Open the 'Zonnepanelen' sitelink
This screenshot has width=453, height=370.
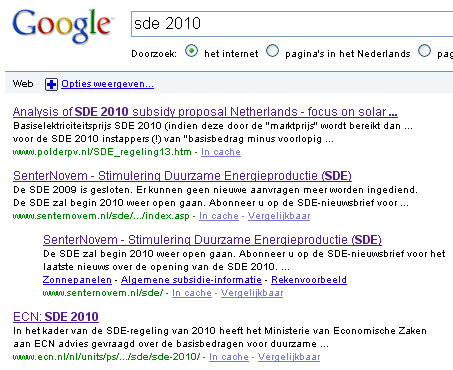click(77, 280)
